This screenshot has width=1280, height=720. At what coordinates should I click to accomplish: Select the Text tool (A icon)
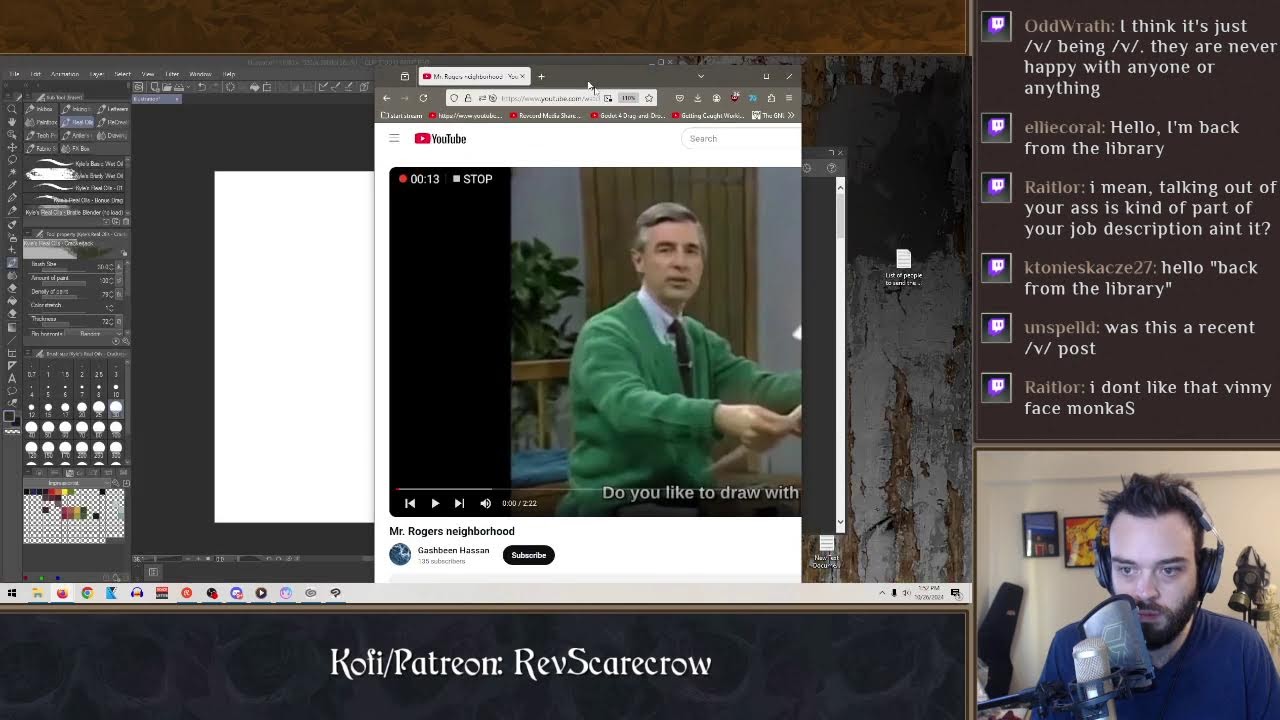pos(12,378)
